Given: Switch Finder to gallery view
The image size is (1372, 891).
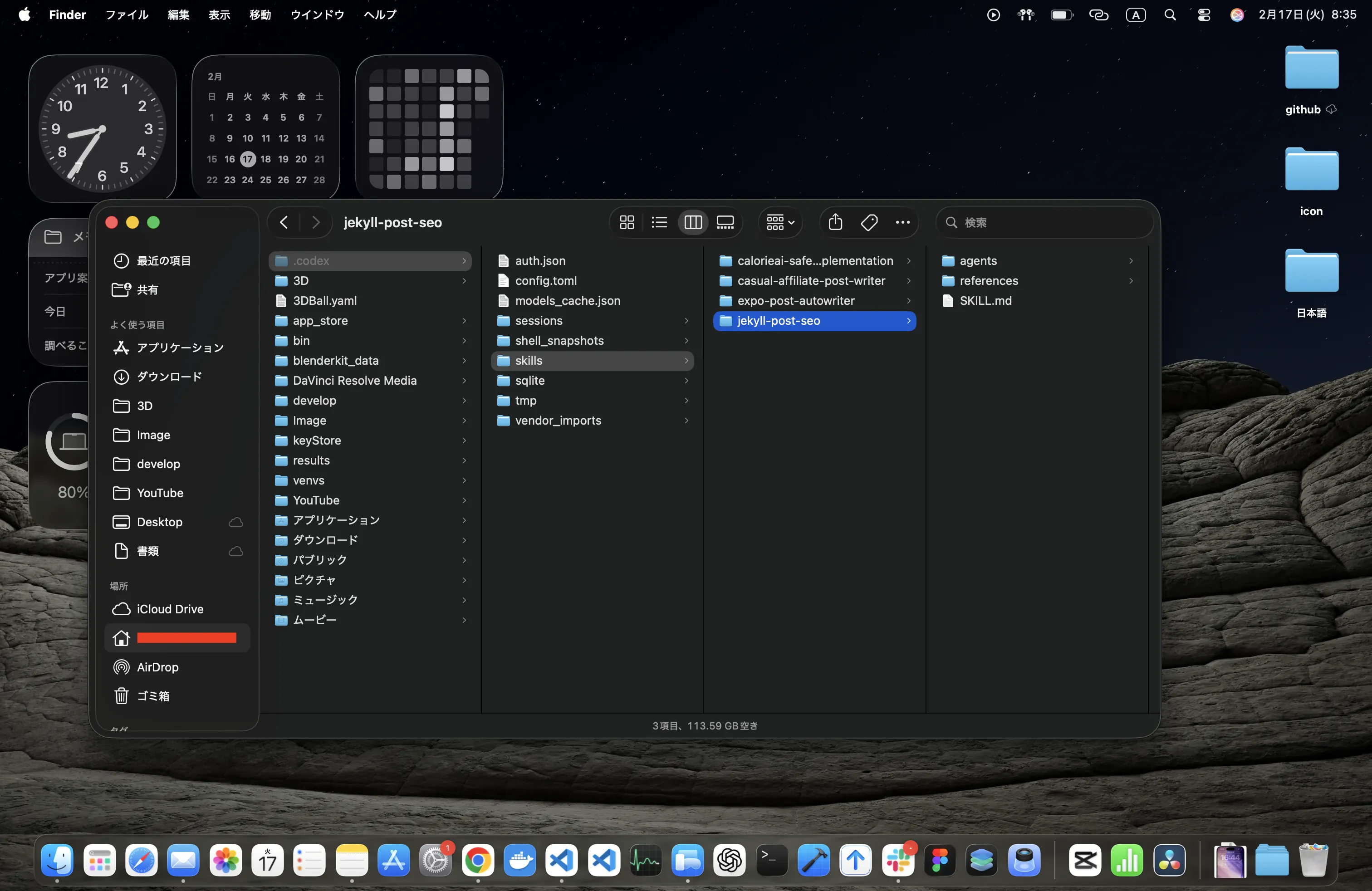Looking at the screenshot, I should click(725, 222).
